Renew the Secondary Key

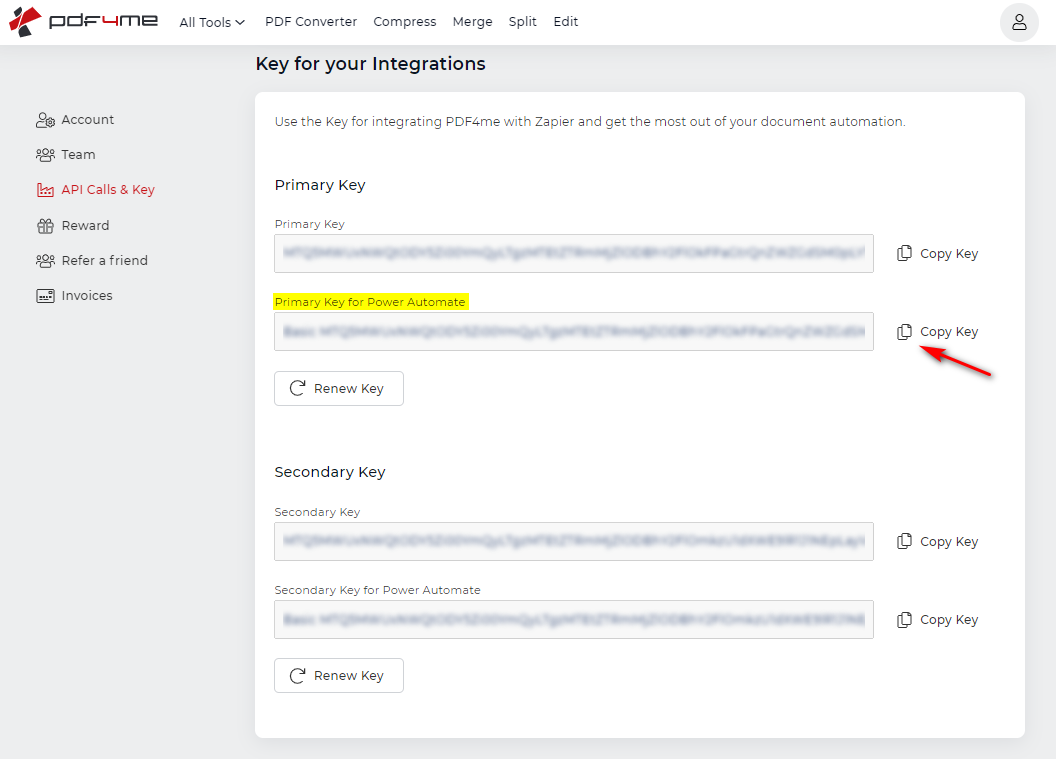[x=339, y=675]
